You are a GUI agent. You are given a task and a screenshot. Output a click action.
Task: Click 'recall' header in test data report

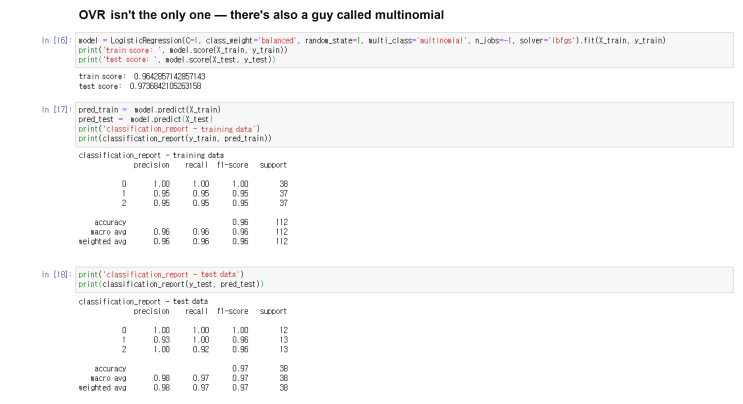point(197,311)
